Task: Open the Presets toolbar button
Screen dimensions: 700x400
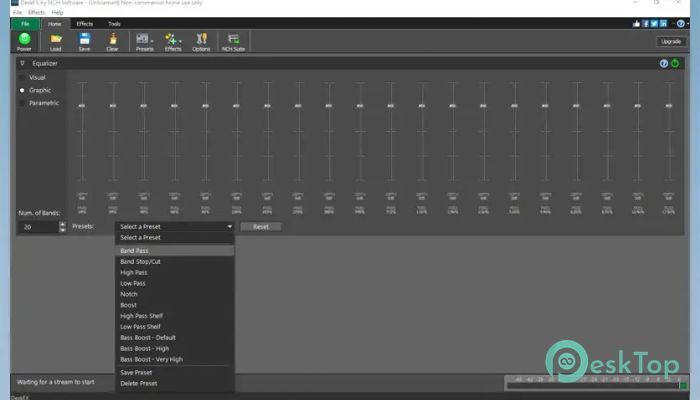Action: point(145,42)
